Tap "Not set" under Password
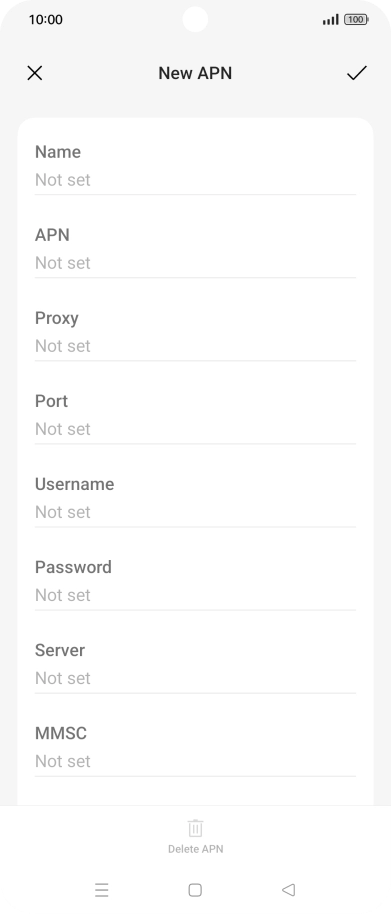The height and width of the screenshot is (914, 391). (63, 595)
